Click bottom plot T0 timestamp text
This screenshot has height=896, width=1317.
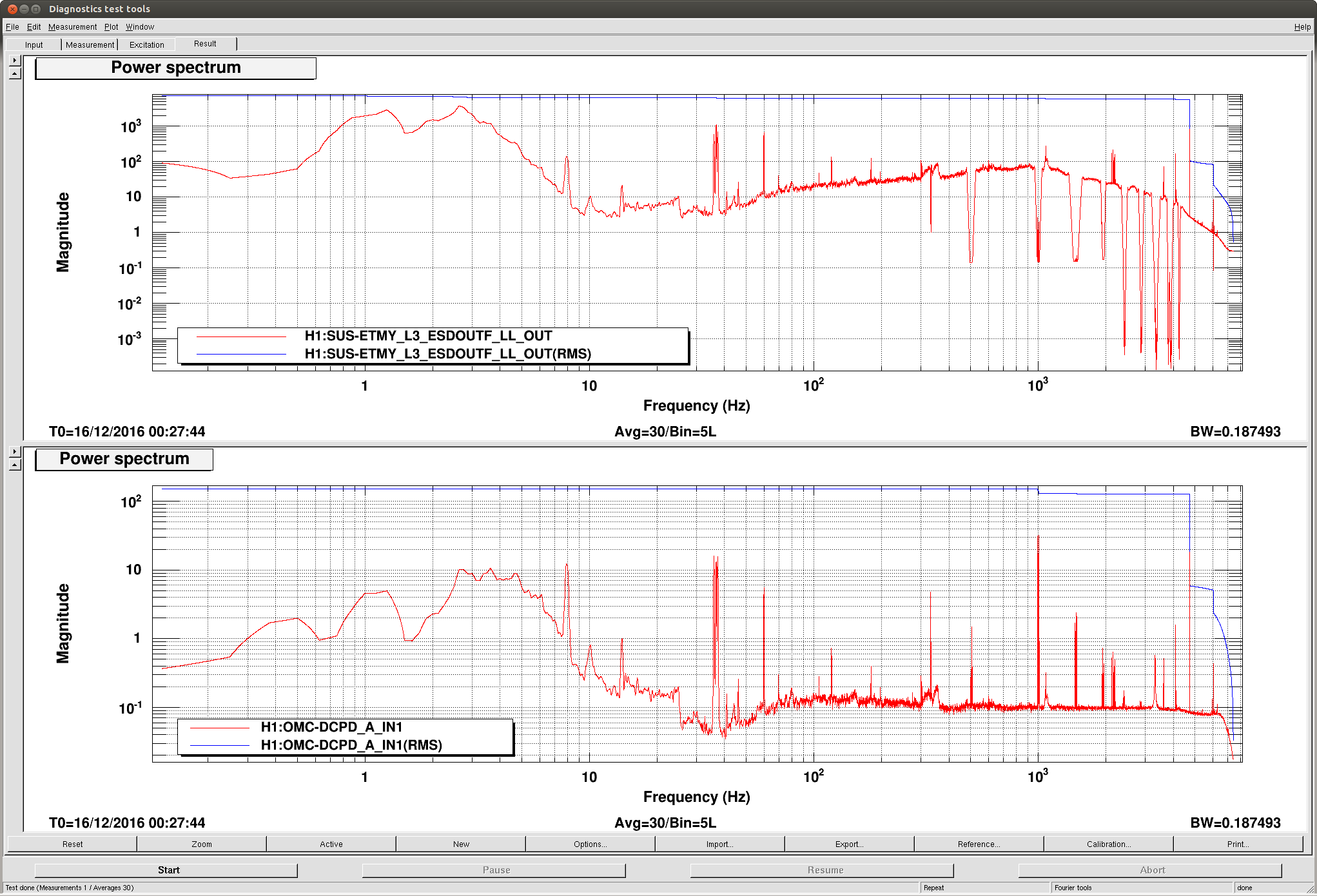pos(127,823)
